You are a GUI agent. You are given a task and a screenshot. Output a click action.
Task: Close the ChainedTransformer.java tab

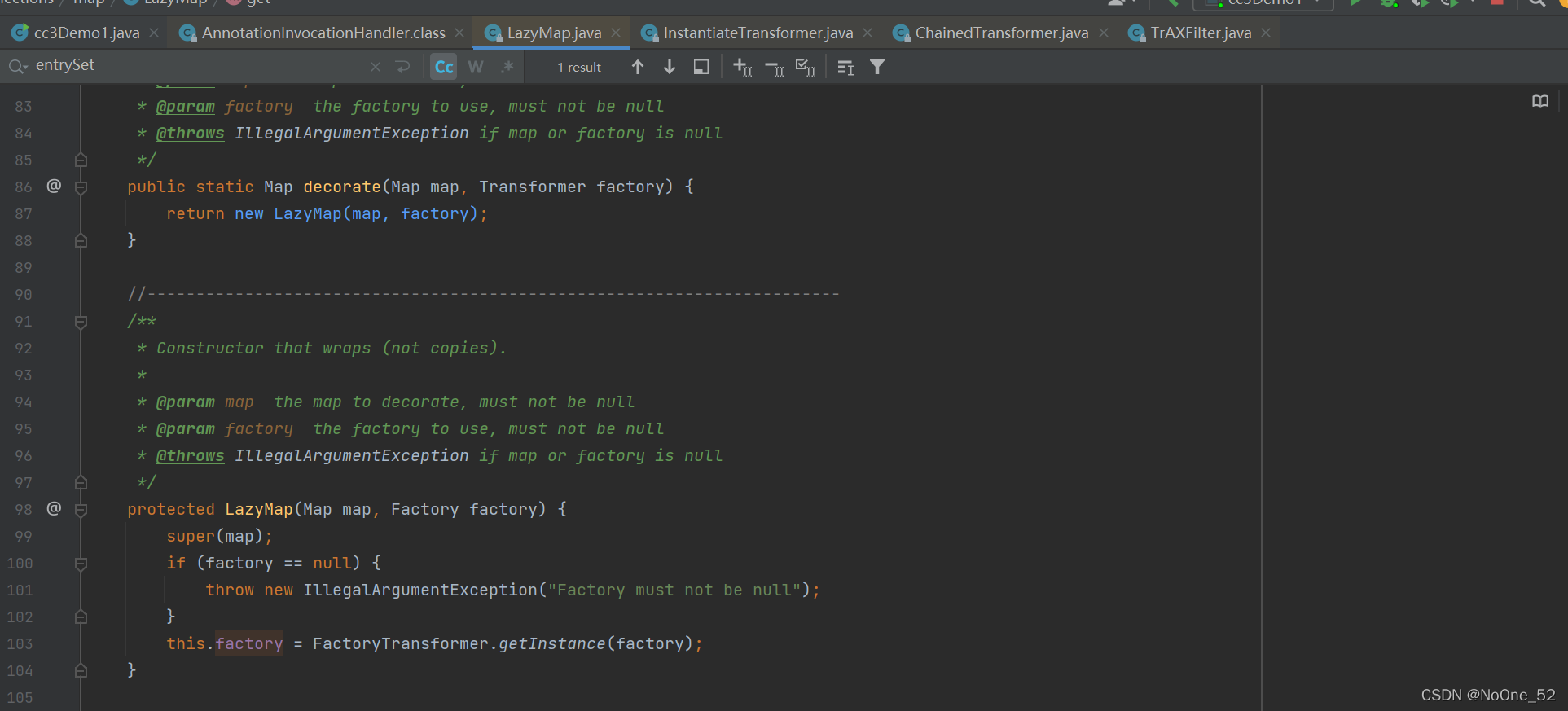pos(1103,33)
